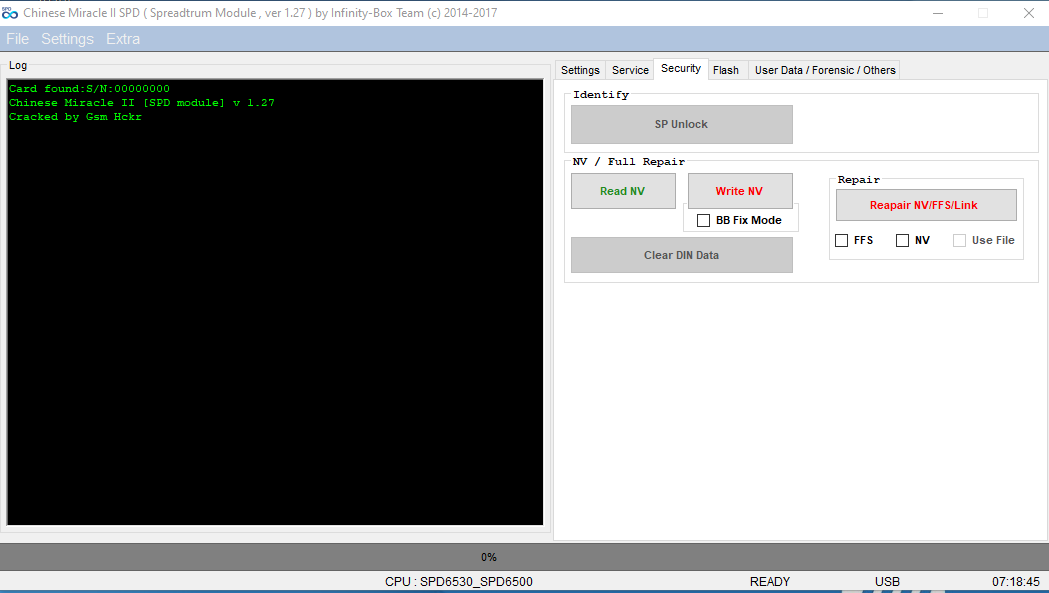The height and width of the screenshot is (593, 1049).
Task: Switch to the Service tab
Action: coord(630,70)
